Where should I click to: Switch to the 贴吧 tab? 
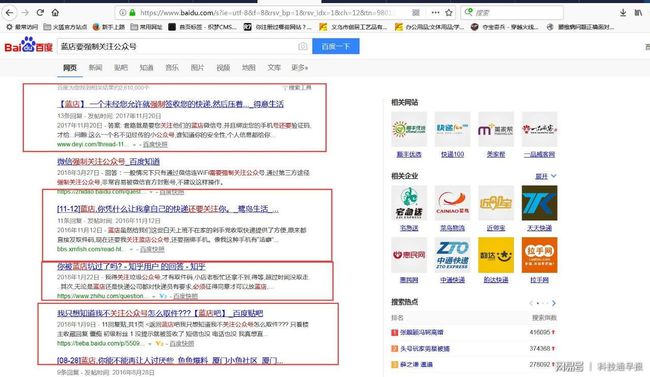121,67
